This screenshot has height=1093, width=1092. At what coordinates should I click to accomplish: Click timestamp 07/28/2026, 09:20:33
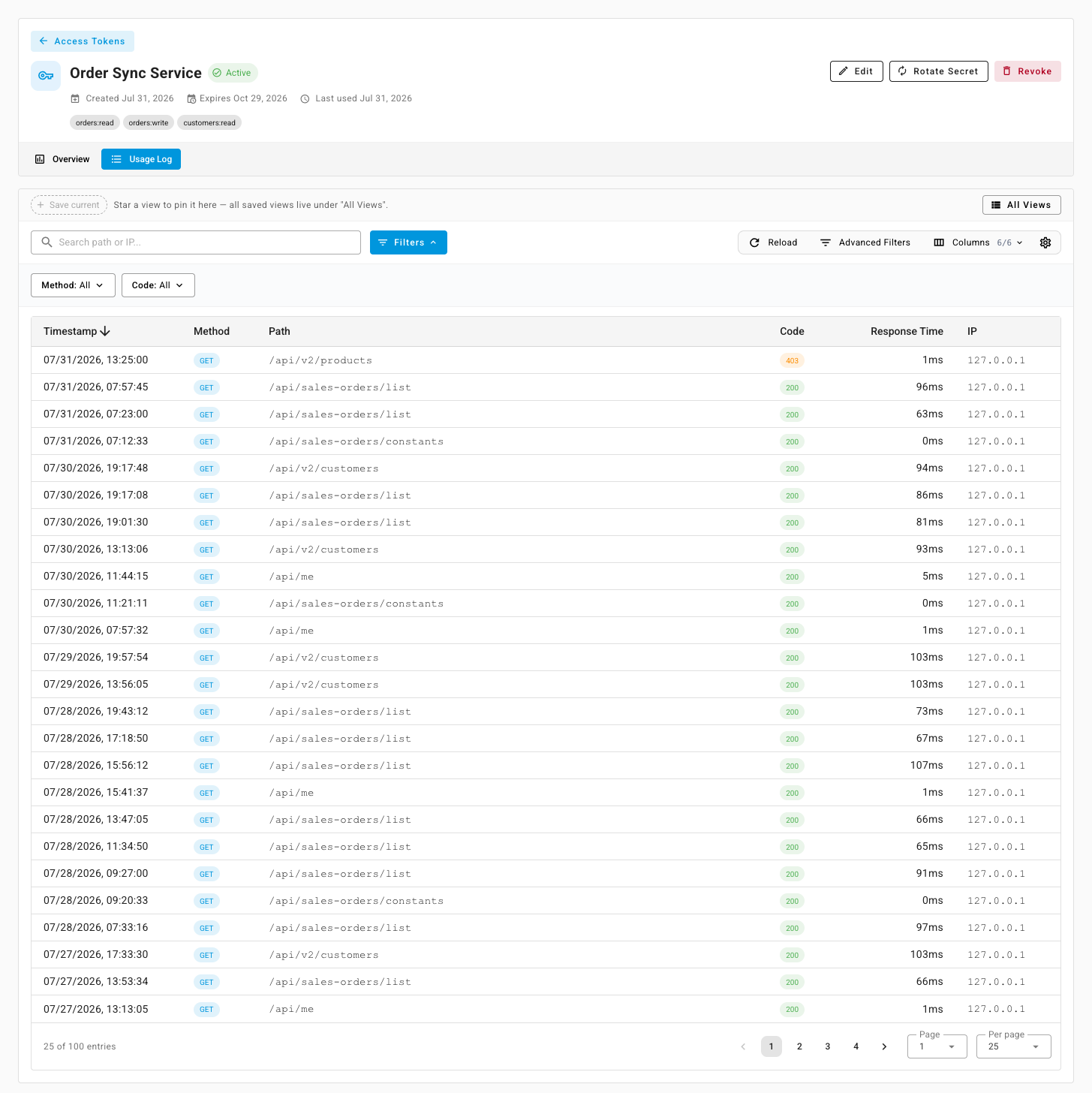[96, 901]
